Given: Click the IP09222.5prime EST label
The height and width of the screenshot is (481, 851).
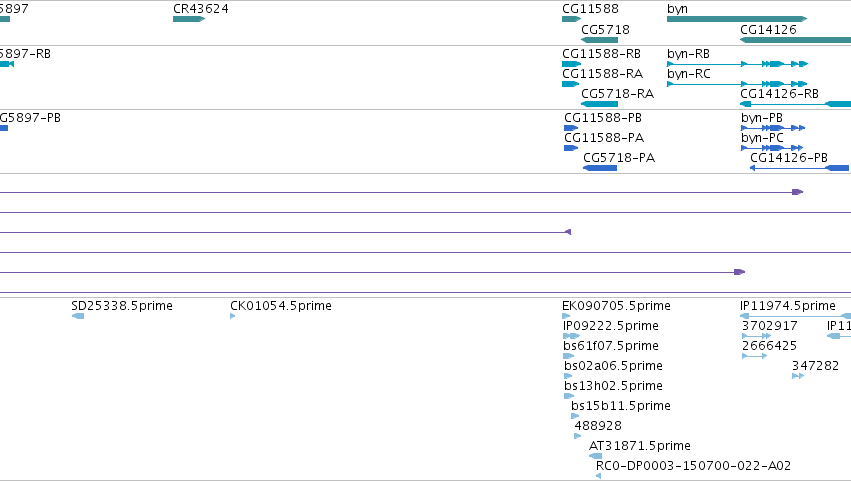Looking at the screenshot, I should (x=611, y=326).
